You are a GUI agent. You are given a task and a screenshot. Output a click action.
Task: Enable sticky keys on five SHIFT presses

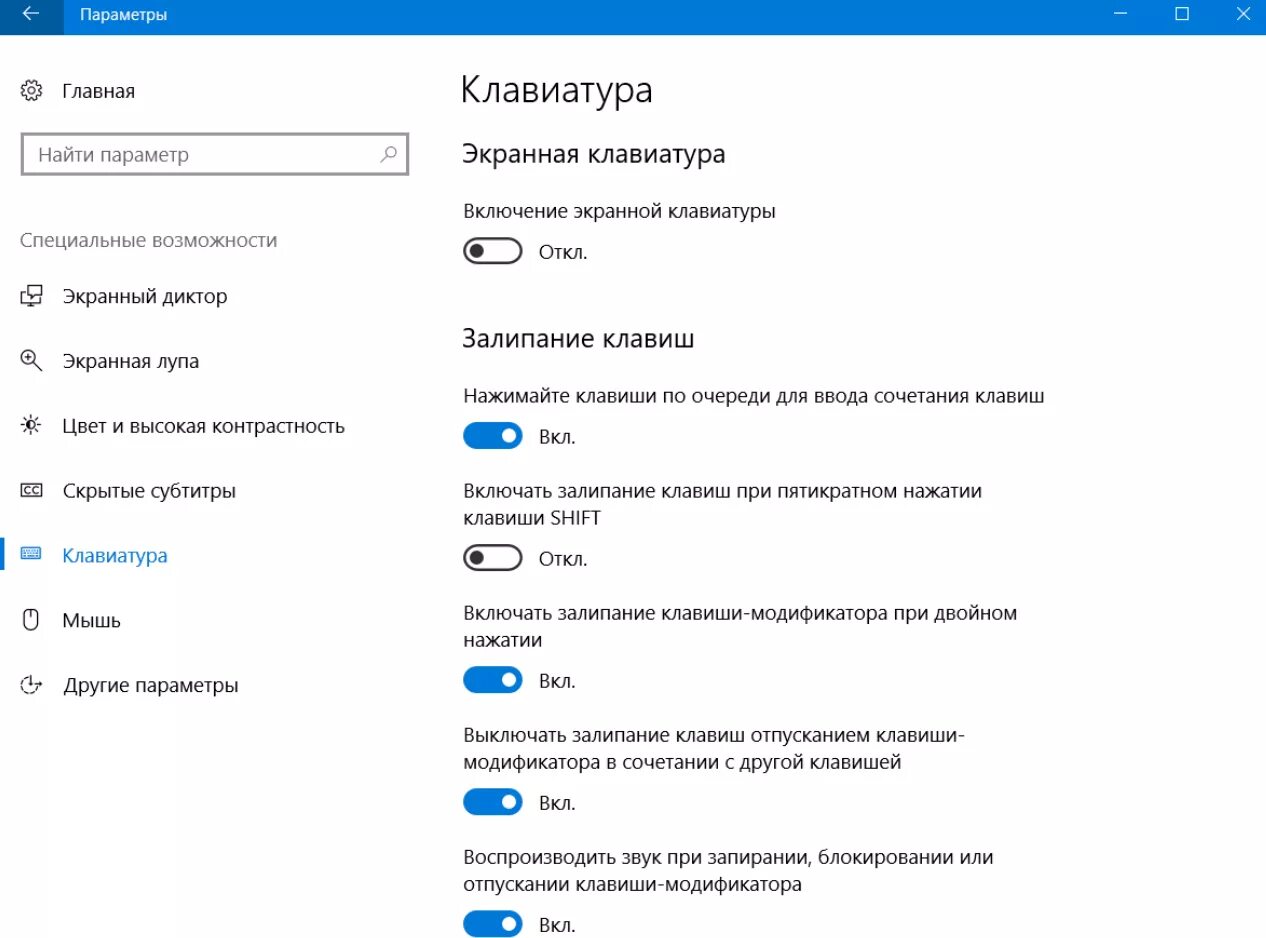[x=493, y=558]
